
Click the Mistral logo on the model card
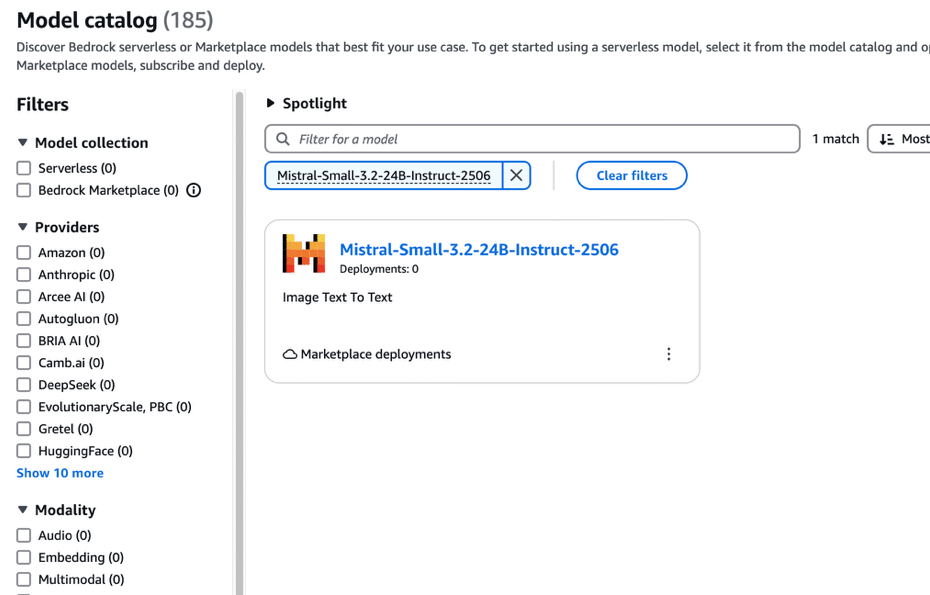point(304,253)
